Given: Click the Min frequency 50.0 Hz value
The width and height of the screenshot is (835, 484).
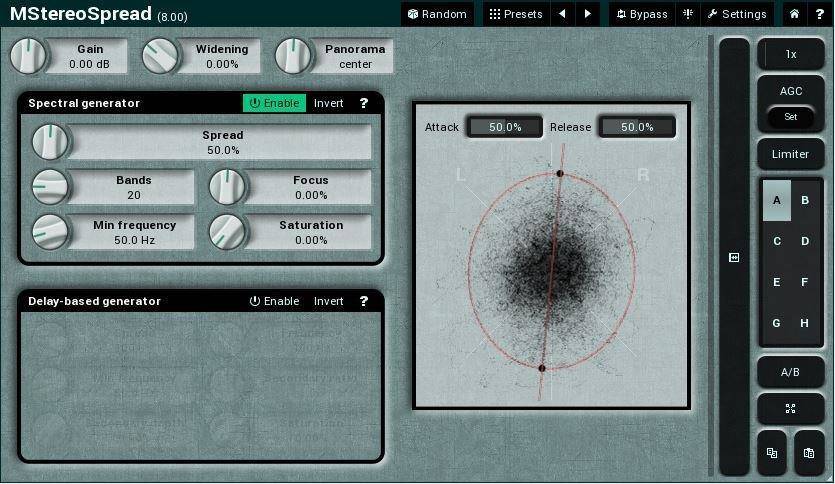Looking at the screenshot, I should coord(134,240).
